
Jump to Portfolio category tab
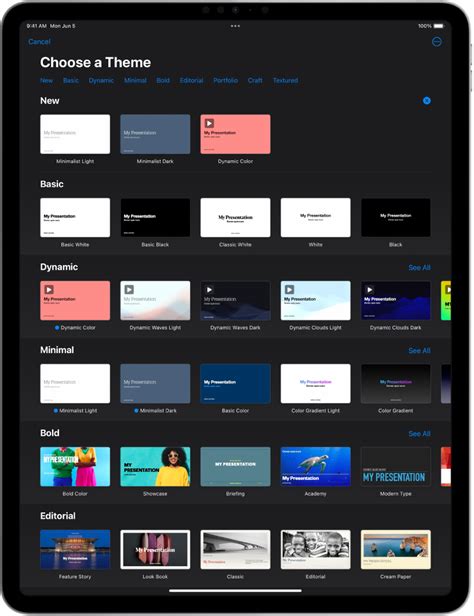click(x=225, y=81)
